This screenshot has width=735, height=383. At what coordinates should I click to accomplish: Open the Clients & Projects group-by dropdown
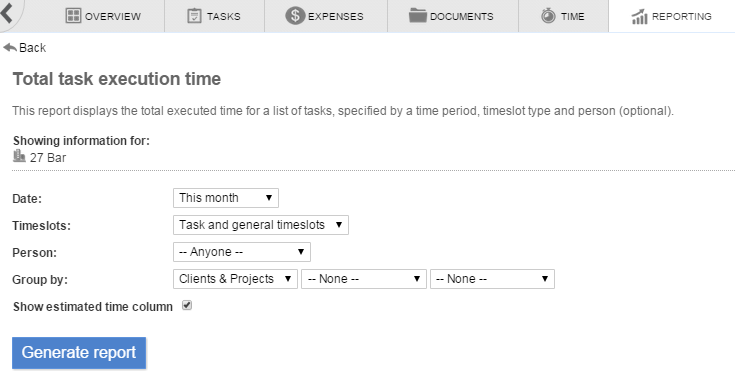(235, 279)
